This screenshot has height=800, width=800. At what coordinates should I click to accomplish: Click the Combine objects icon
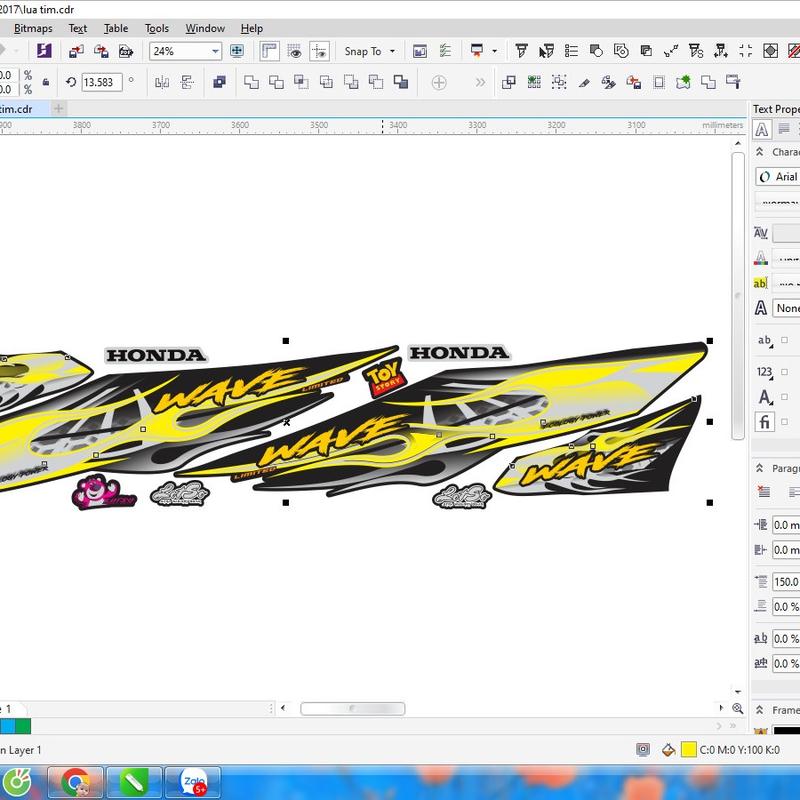pos(219,82)
